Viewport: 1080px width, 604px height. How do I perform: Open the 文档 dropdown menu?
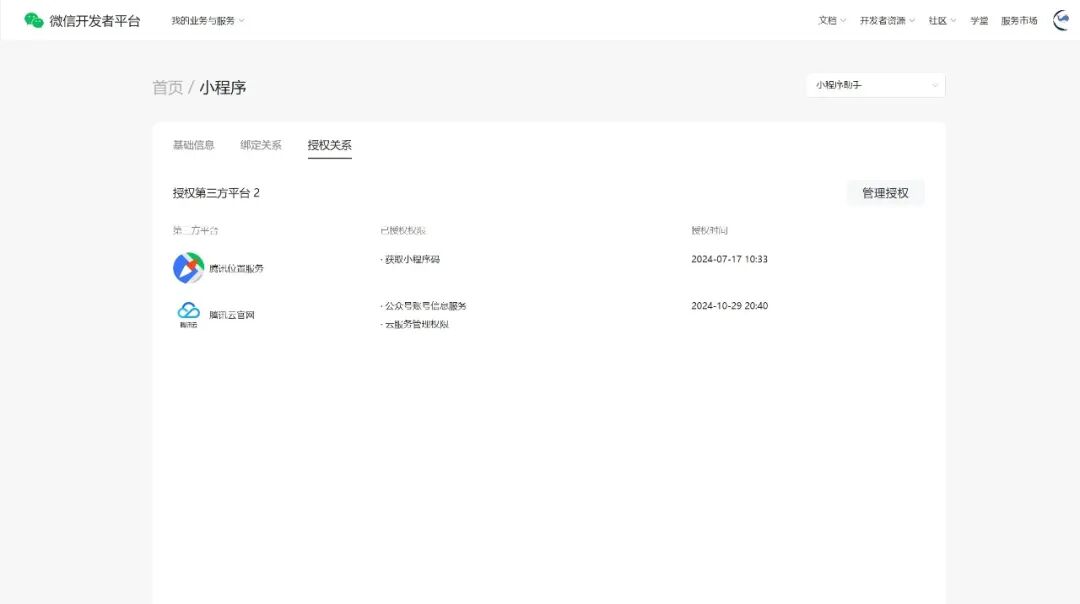(832, 21)
